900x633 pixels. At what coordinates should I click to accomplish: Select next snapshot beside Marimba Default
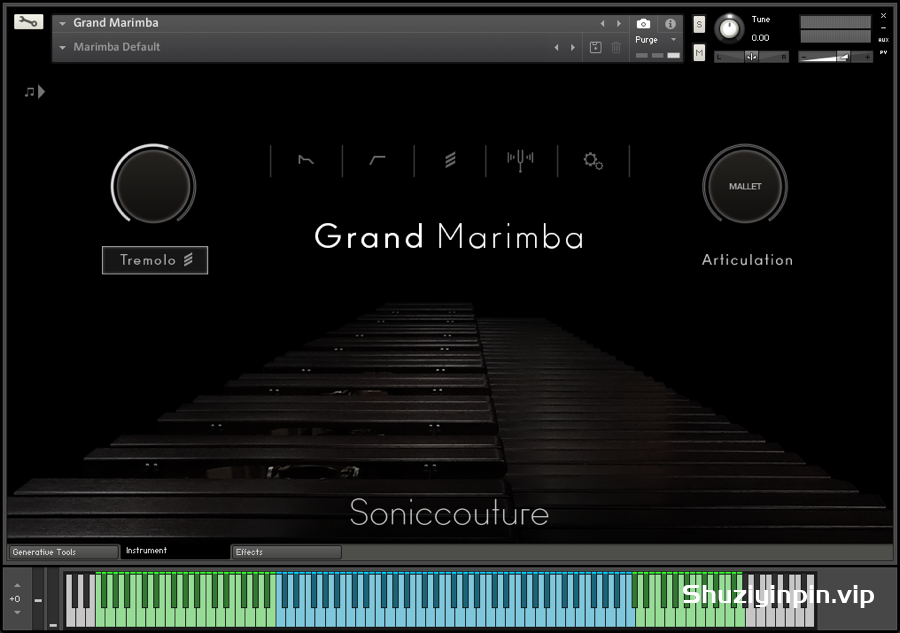(573, 48)
